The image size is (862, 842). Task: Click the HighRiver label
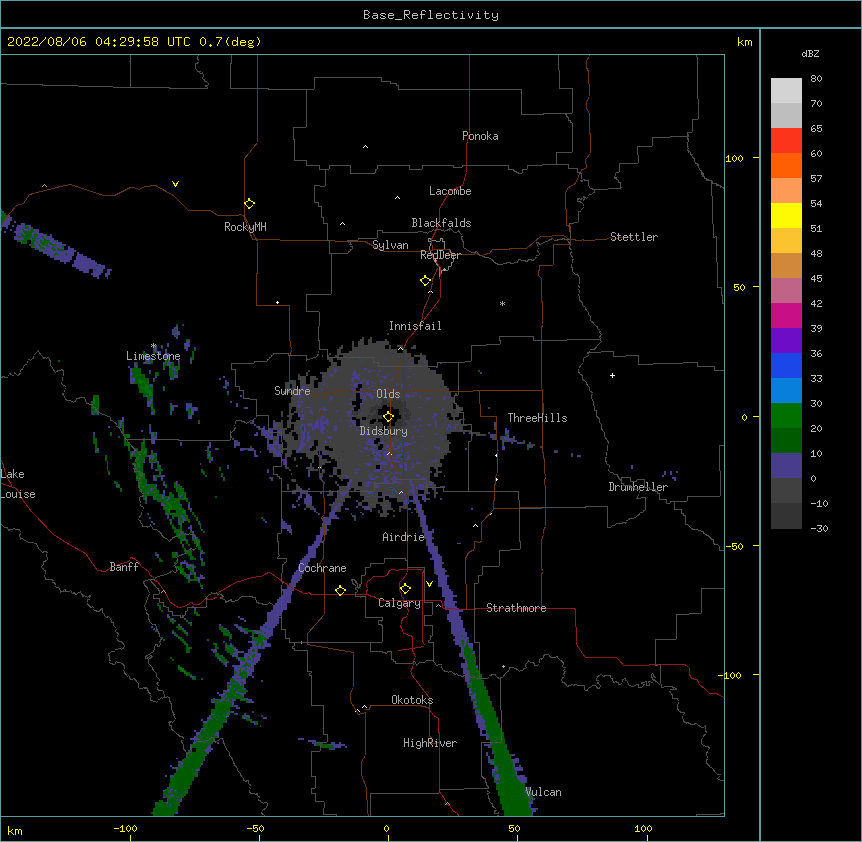430,743
